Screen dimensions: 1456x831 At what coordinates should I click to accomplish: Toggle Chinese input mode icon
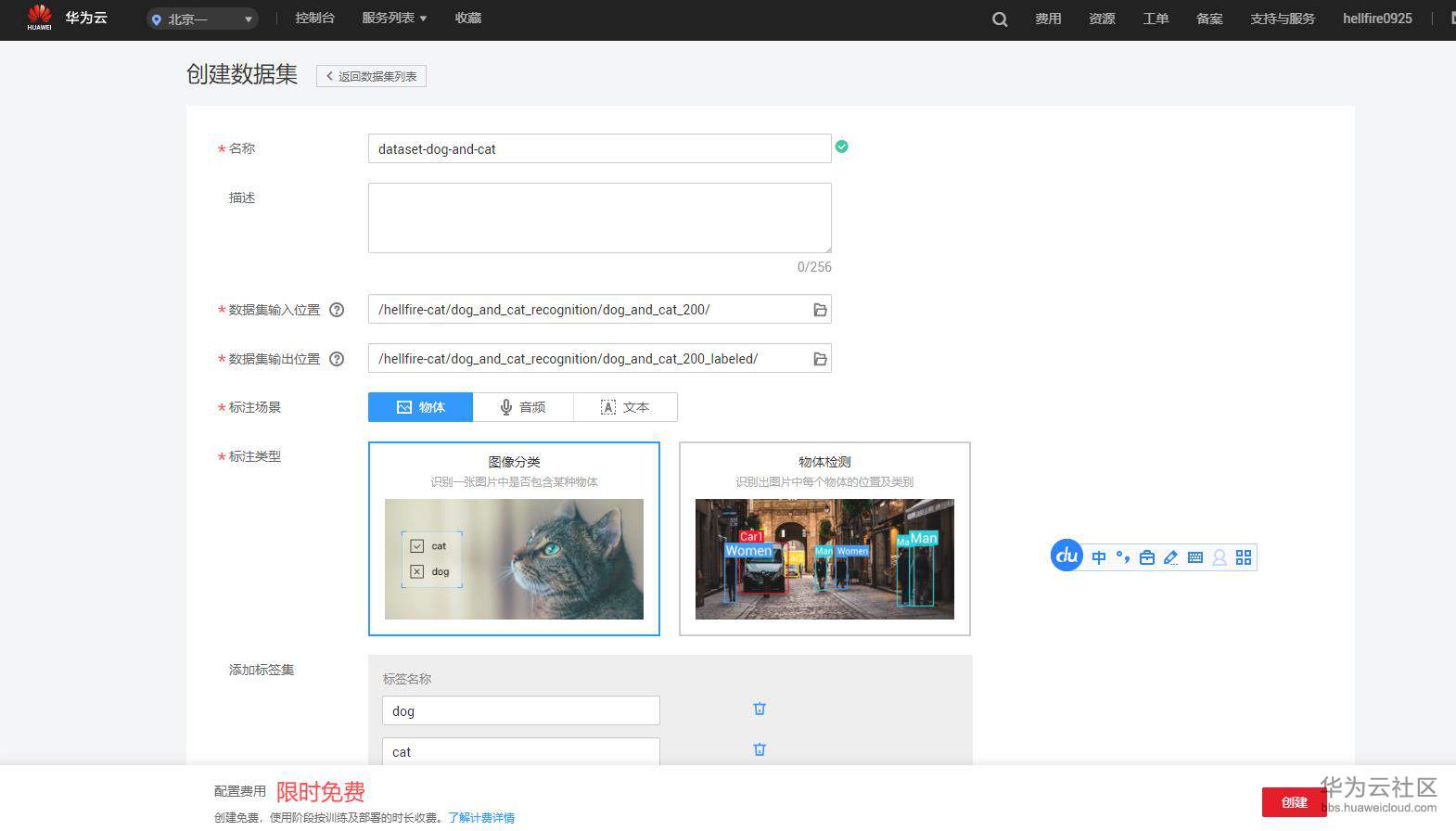(1099, 557)
